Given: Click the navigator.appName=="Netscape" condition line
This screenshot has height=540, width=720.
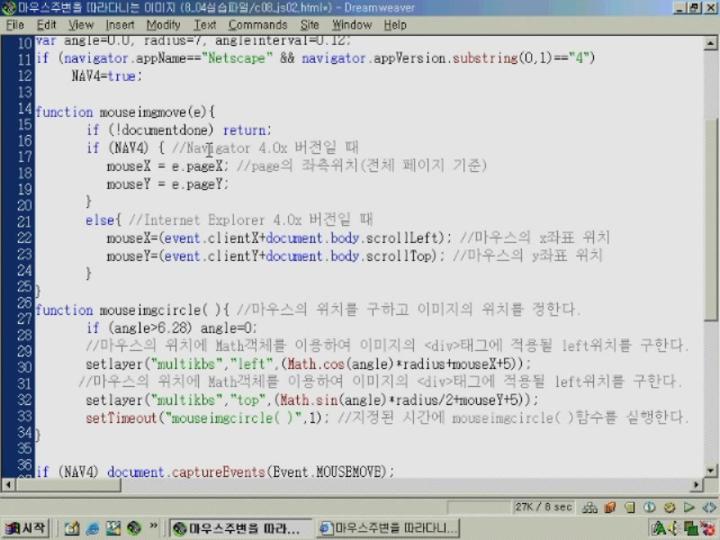Looking at the screenshot, I should (x=315, y=58).
